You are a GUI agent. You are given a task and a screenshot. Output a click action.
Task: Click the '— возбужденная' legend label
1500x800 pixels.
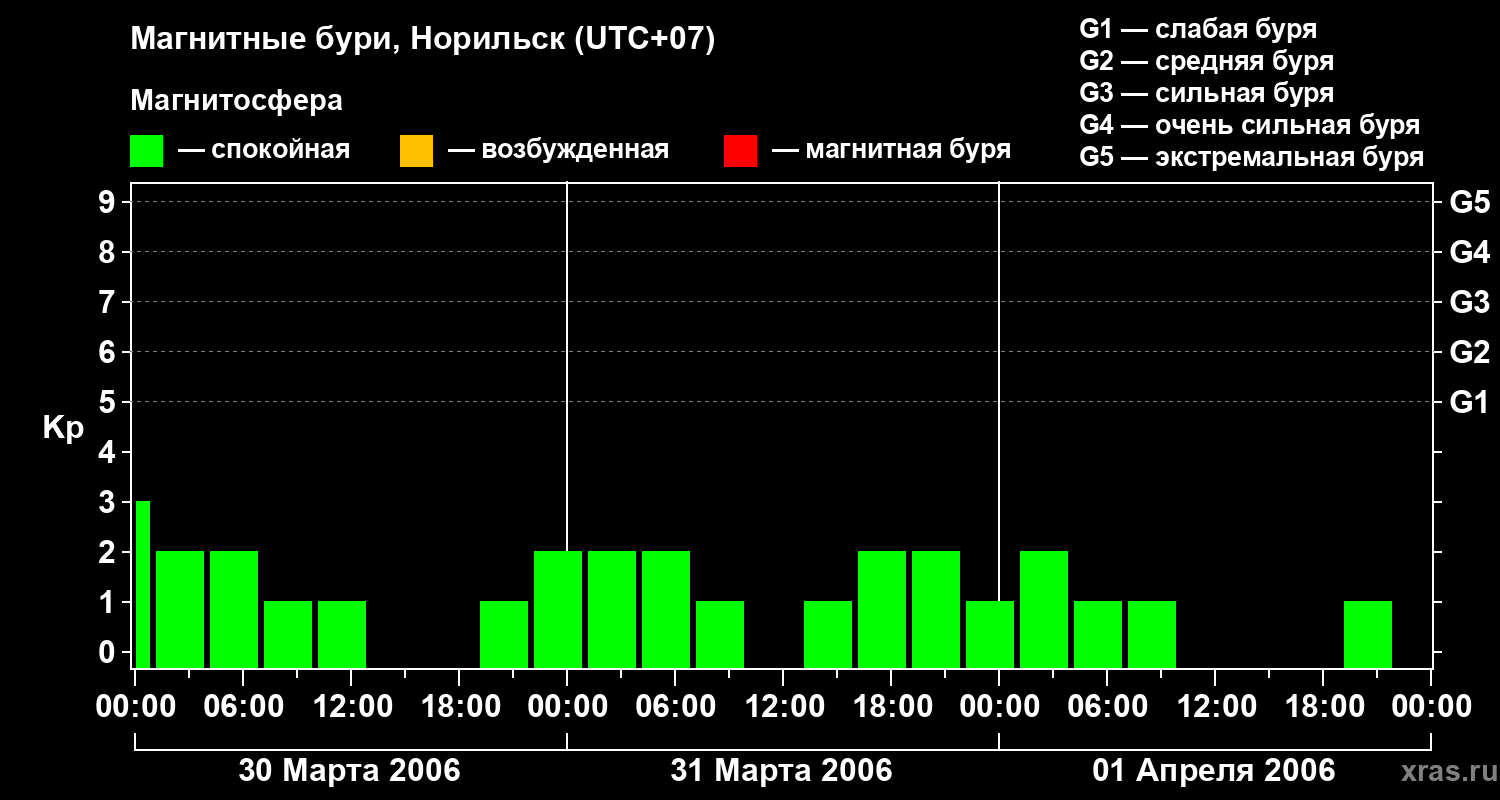click(558, 150)
